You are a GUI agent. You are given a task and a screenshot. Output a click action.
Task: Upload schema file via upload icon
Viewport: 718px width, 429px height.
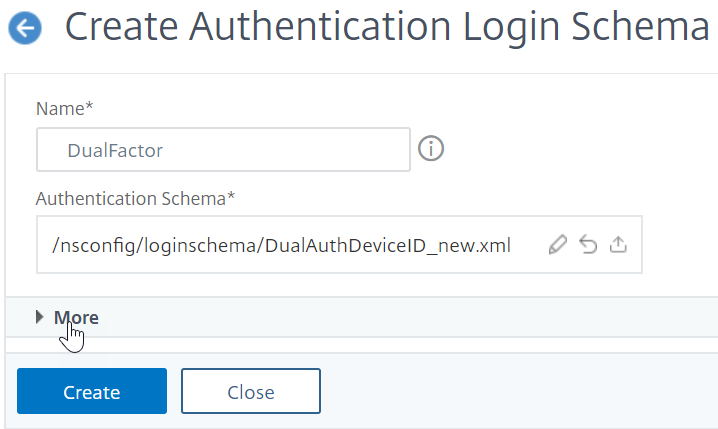click(x=618, y=244)
